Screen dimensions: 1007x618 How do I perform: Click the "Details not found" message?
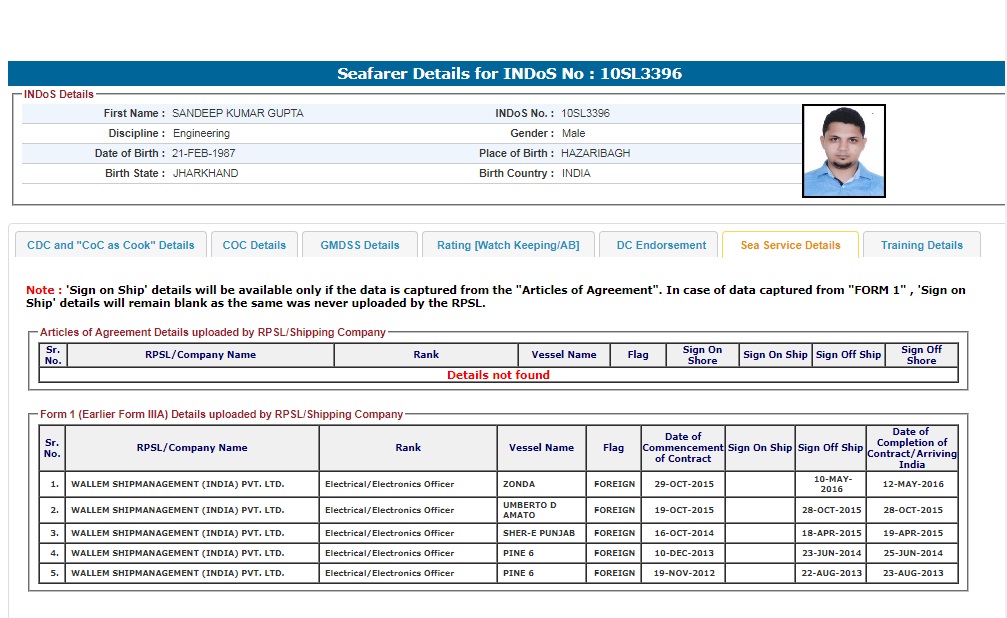(x=498, y=375)
